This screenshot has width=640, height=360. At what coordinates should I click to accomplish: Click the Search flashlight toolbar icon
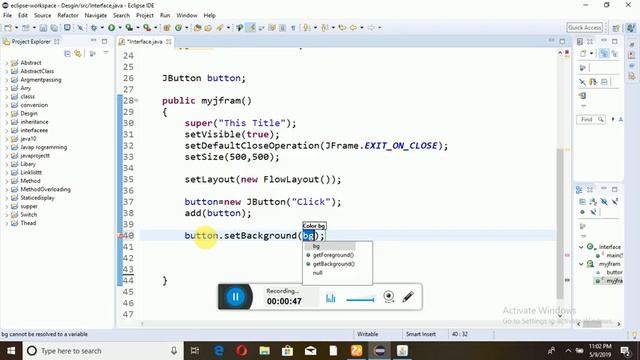[220, 28]
